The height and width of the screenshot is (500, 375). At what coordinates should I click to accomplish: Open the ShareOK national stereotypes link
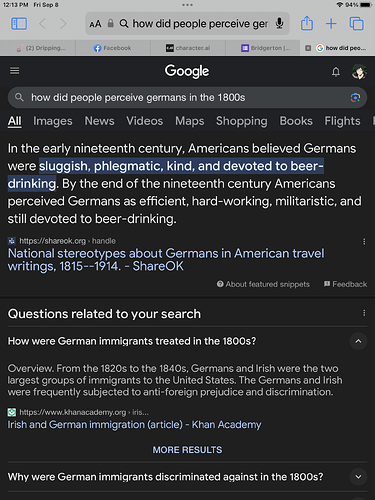click(166, 260)
